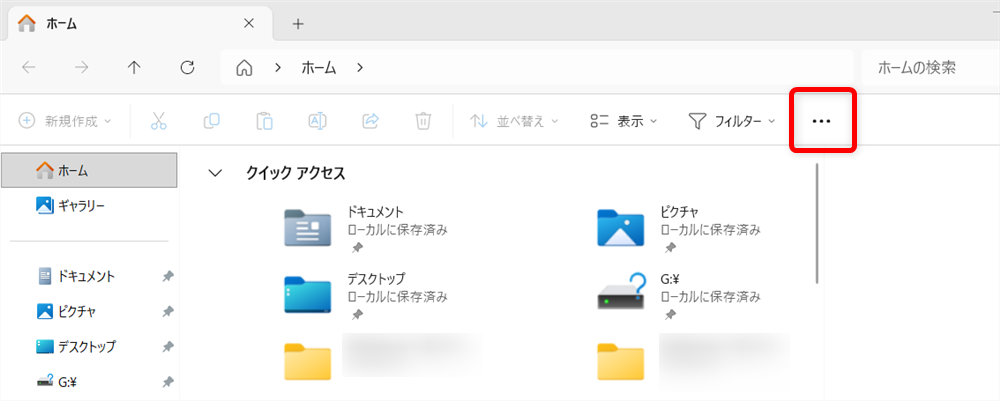Click pin icon next to sidebar ドキュメント
Image resolution: width=1000 pixels, height=401 pixels.
click(x=167, y=277)
